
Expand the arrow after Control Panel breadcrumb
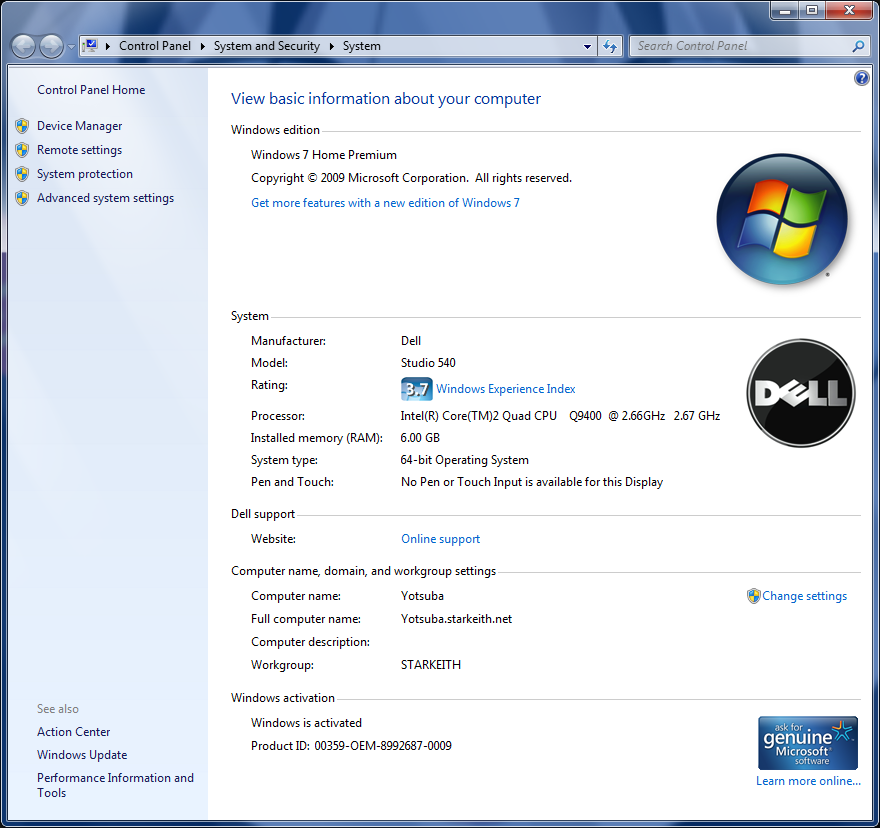coord(203,47)
